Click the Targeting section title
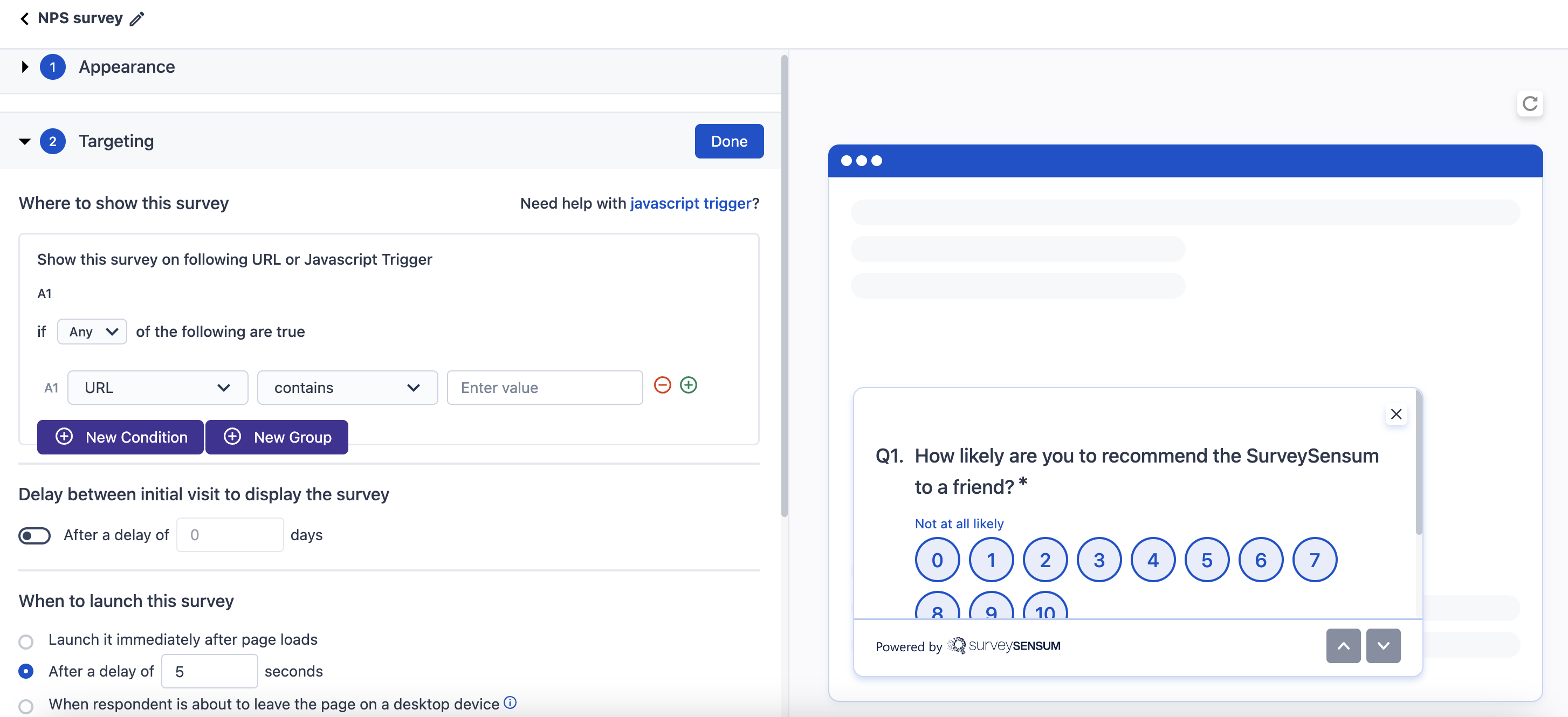Image resolution: width=1568 pixels, height=717 pixels. tap(116, 141)
